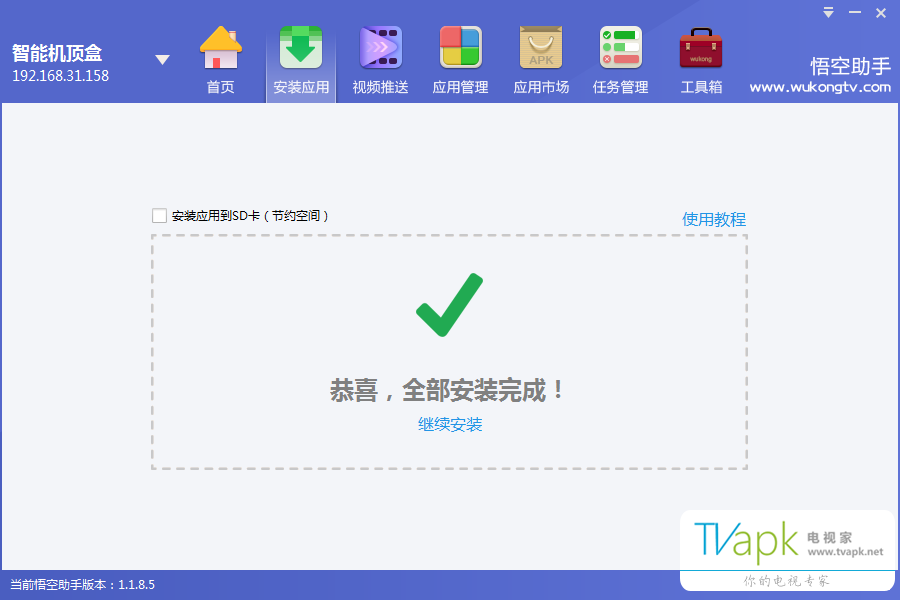Expand device list dropdown arrow
Viewport: 900px width, 600px height.
click(x=162, y=60)
